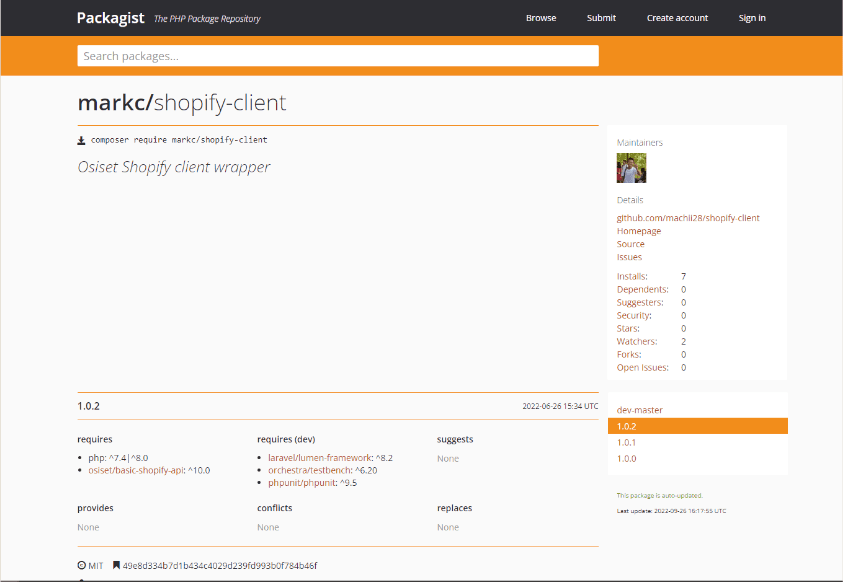Click the MIT license icon
Viewport: 843px width, 582px height.
click(x=83, y=565)
